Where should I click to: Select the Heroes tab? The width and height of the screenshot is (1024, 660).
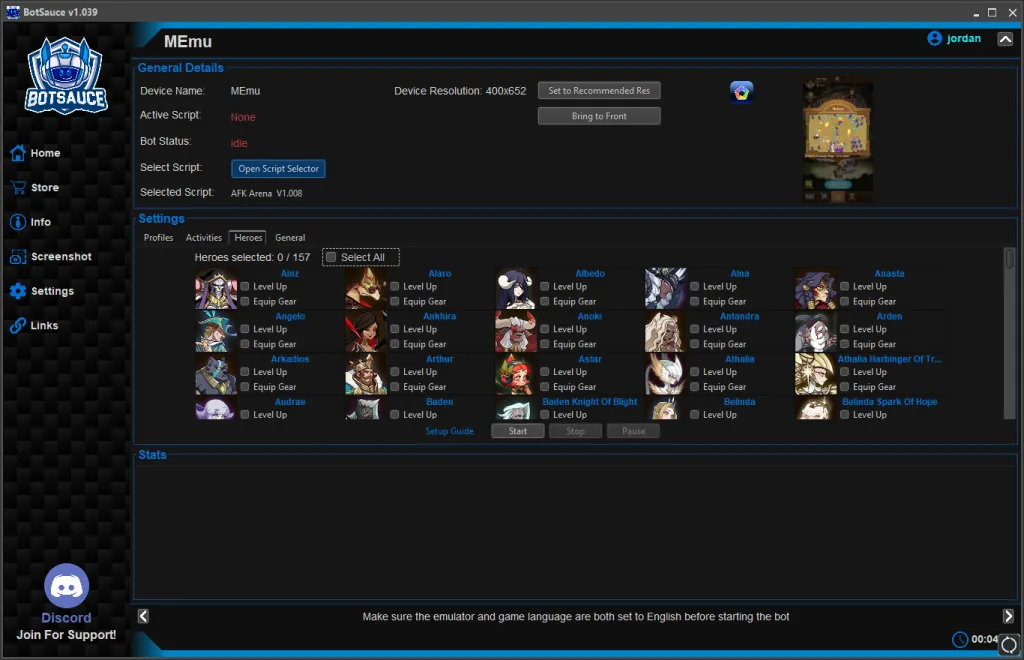tap(248, 238)
